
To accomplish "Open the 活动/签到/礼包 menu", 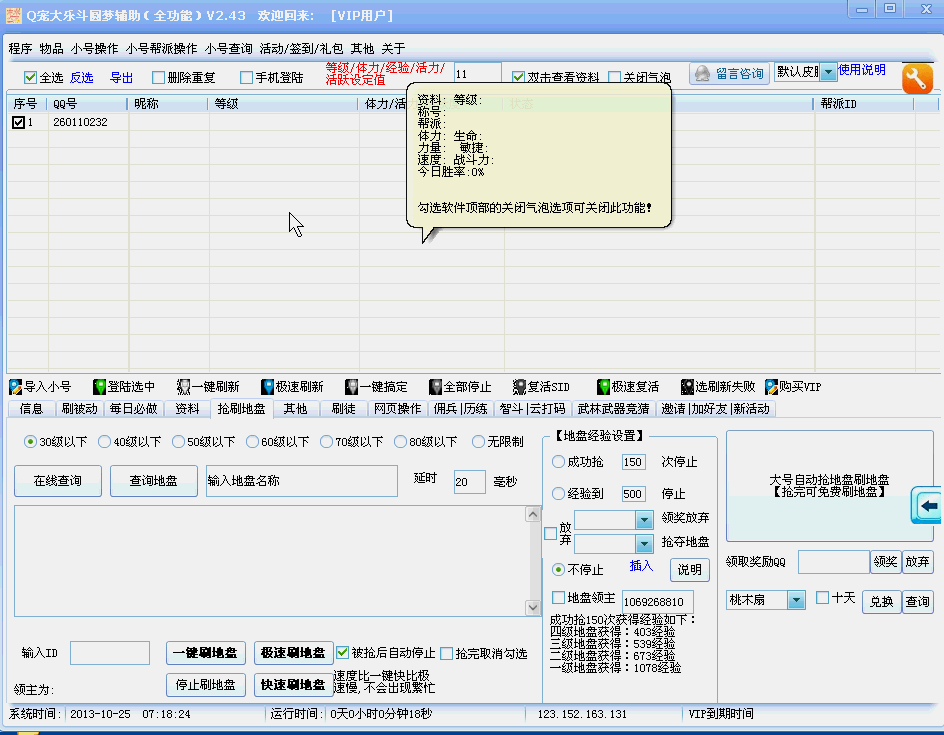I will [301, 49].
